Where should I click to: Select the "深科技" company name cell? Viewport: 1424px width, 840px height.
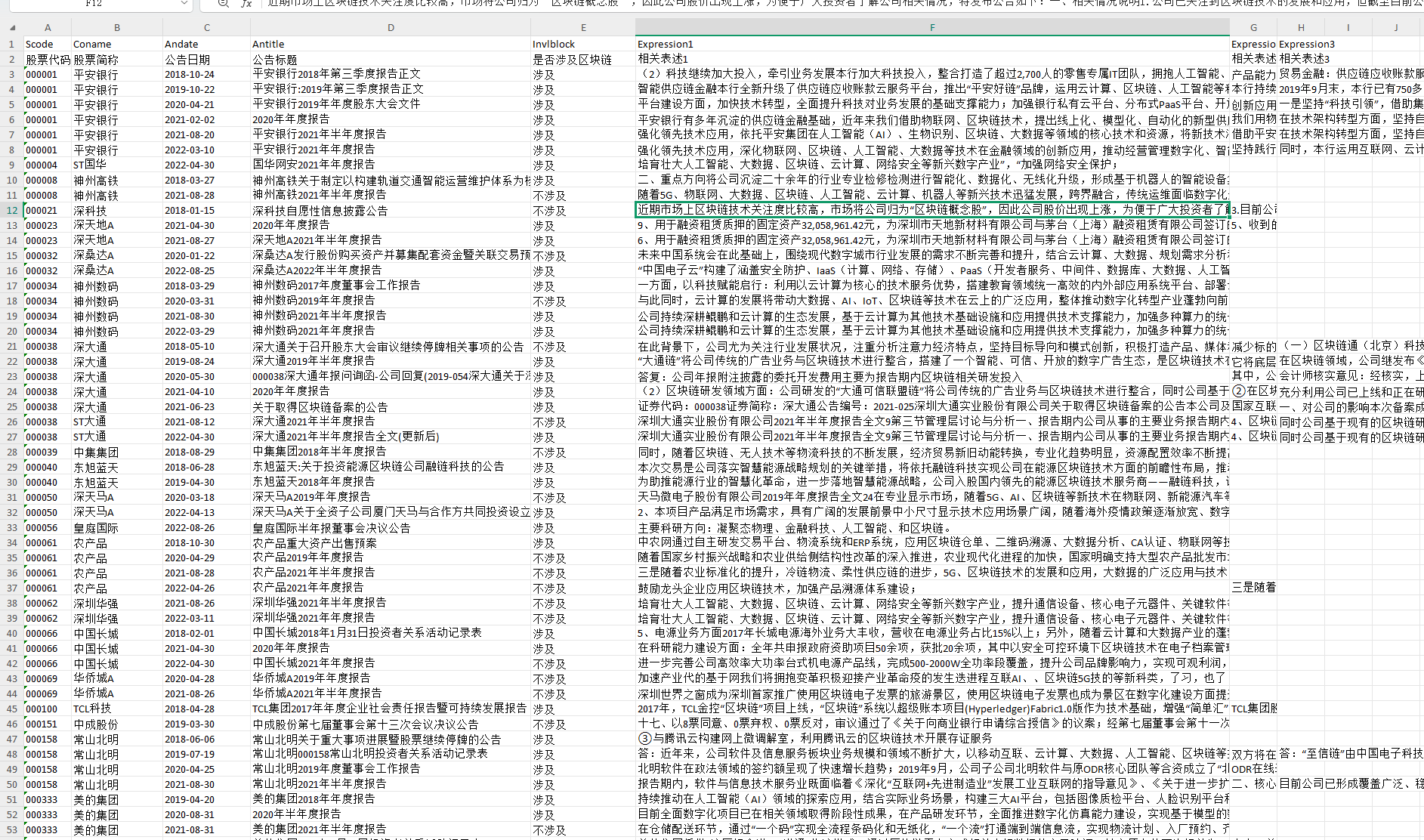(x=117, y=210)
